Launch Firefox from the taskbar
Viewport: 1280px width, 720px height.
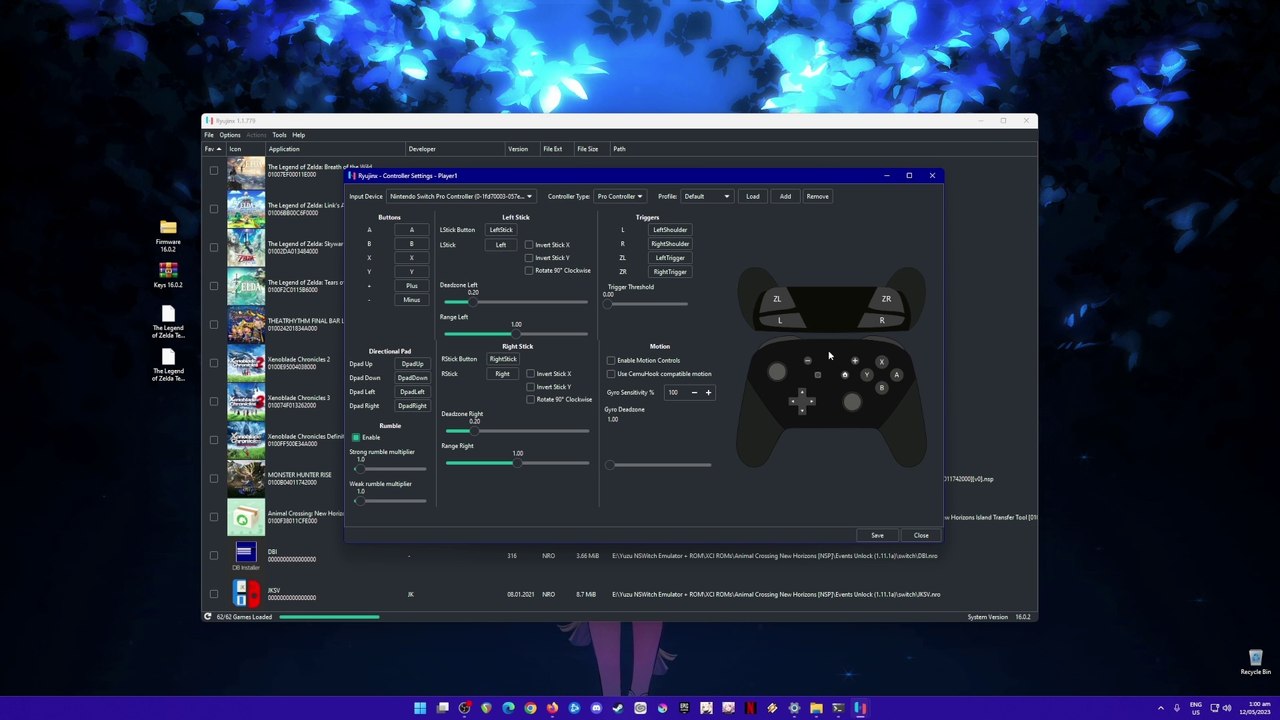point(552,708)
